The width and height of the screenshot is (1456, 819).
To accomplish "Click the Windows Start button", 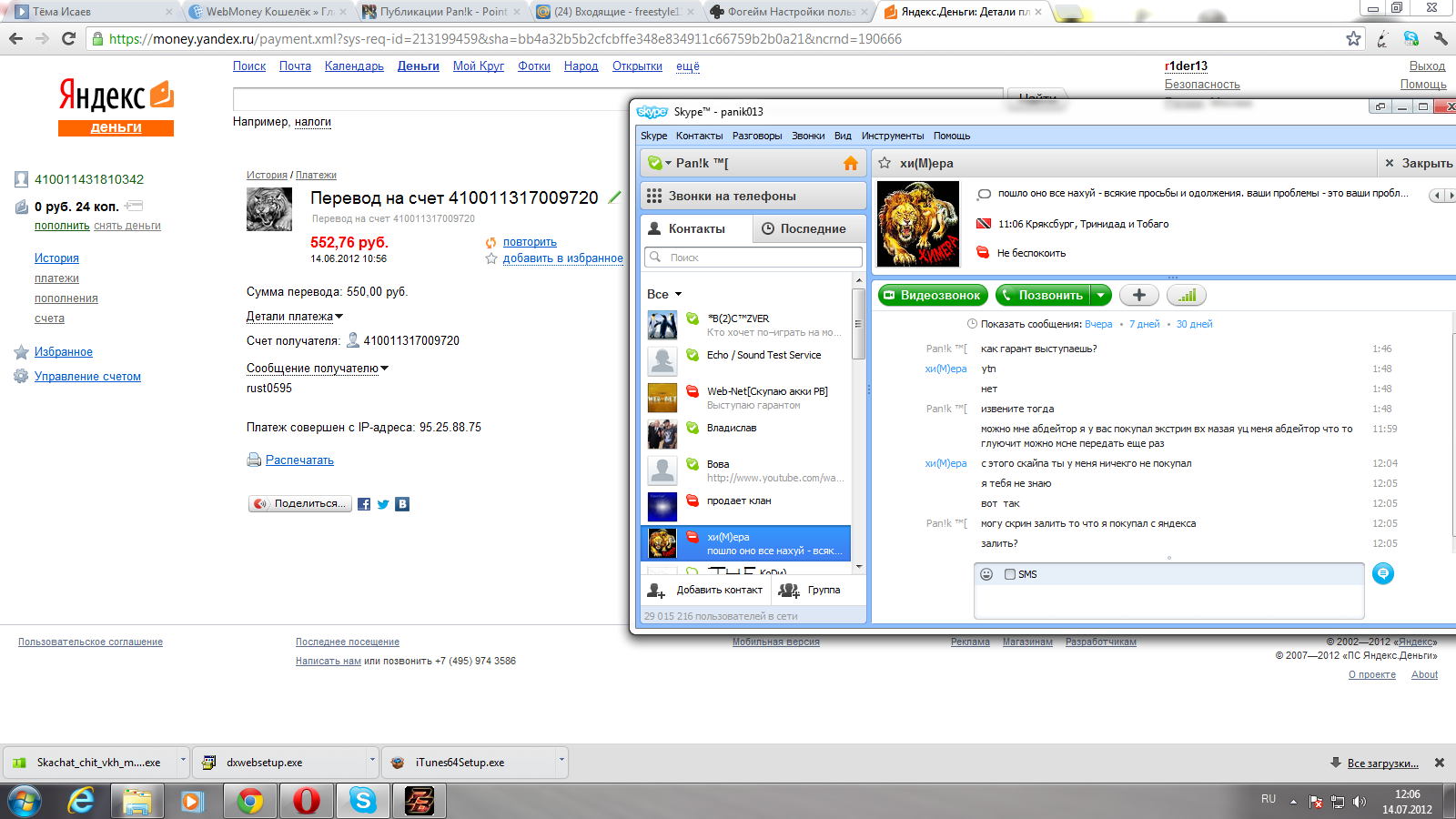I will point(25,802).
